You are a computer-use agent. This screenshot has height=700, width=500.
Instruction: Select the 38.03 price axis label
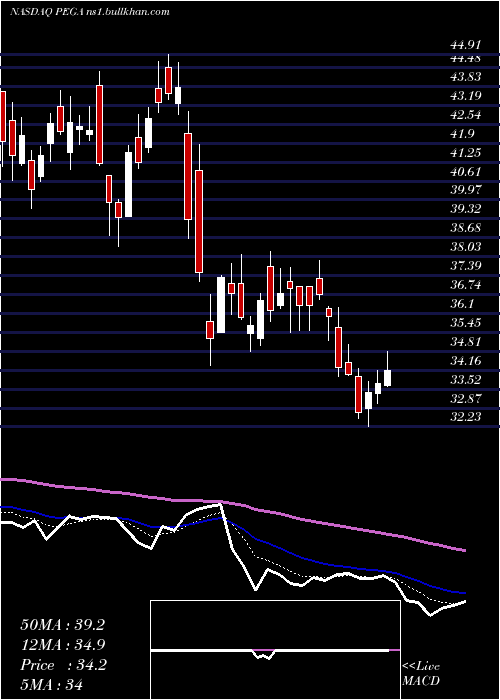pos(465,247)
